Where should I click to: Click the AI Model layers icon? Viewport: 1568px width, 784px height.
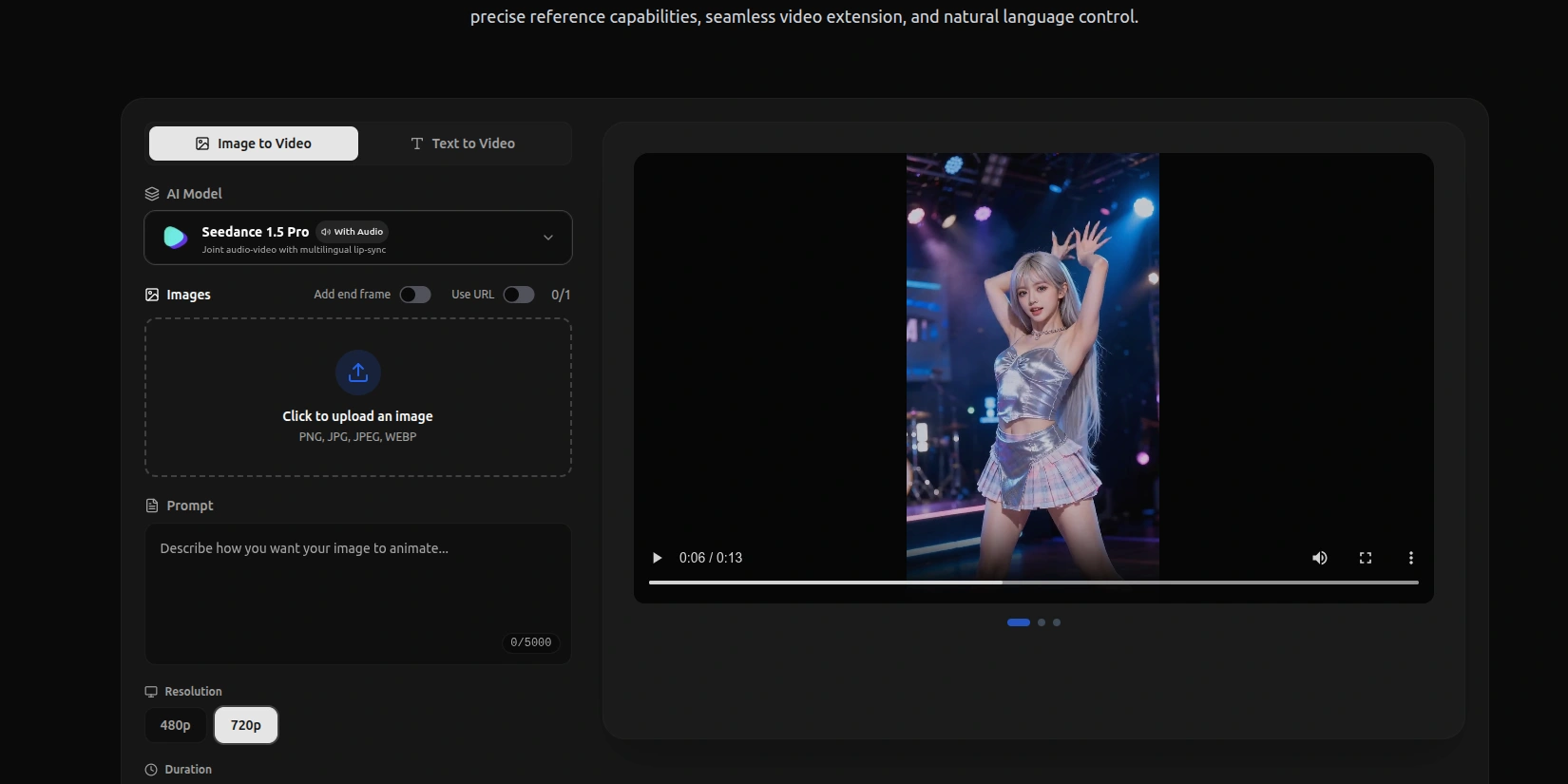point(152,194)
